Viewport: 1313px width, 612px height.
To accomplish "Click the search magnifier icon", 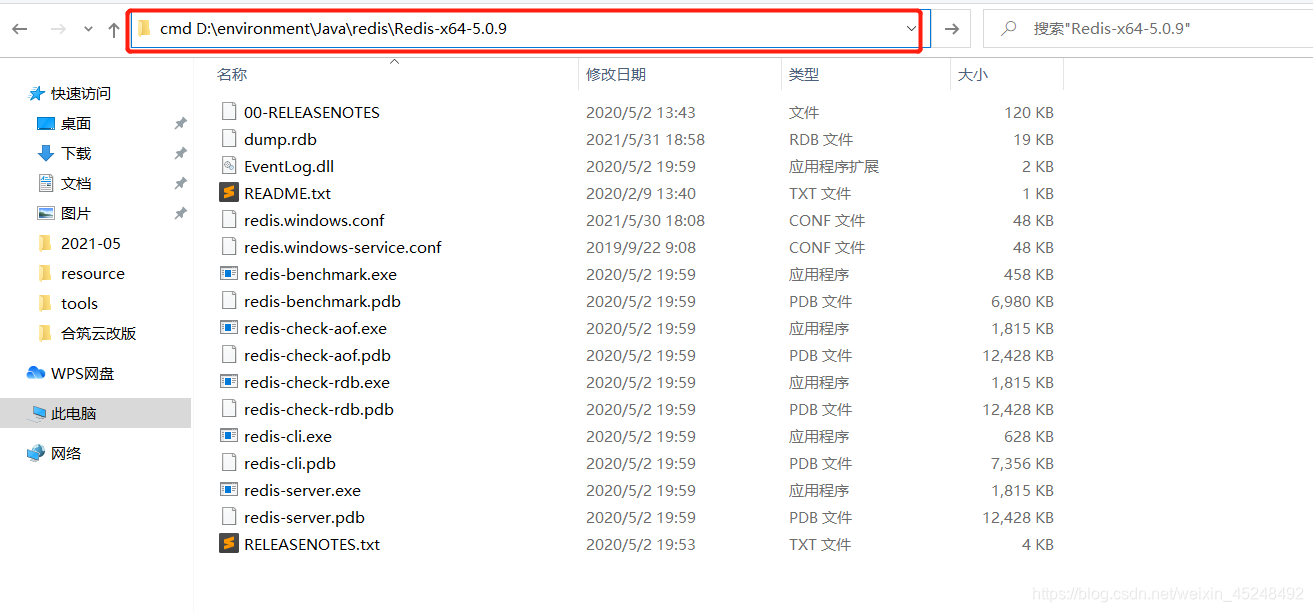I will [x=1009, y=29].
